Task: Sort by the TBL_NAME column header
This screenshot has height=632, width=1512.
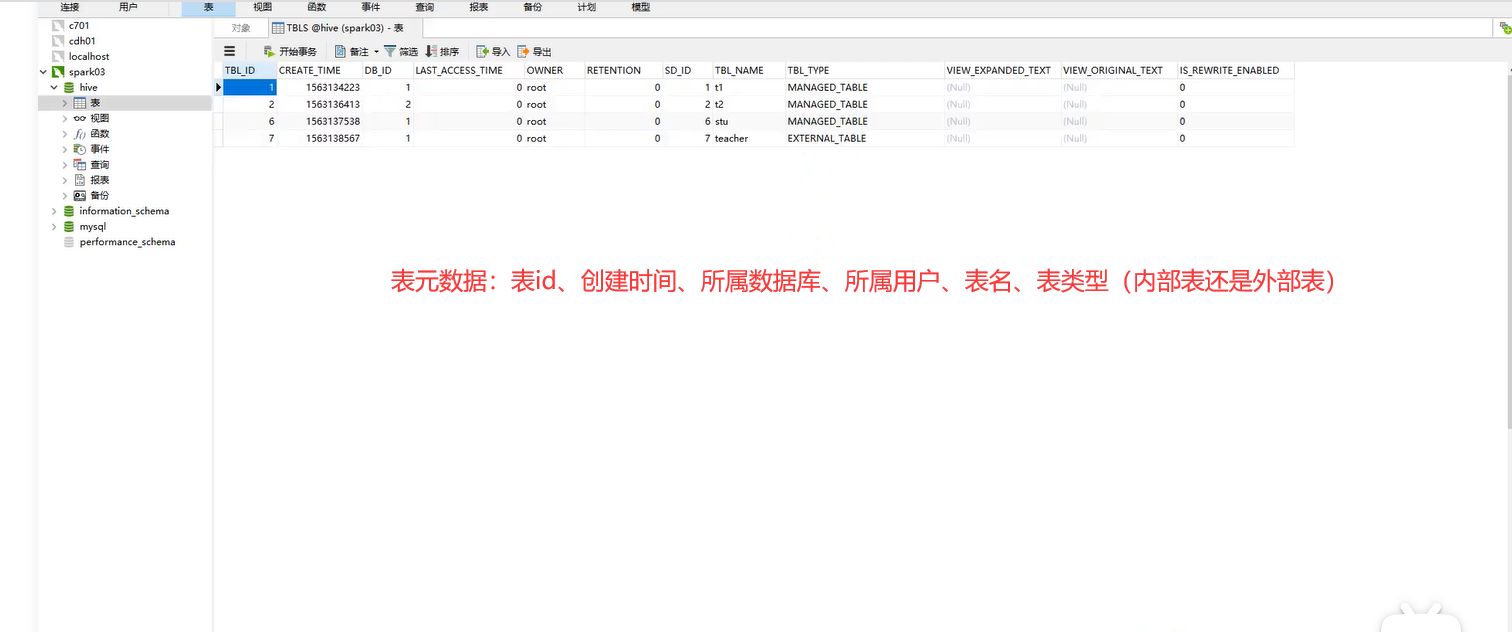Action: (740, 70)
